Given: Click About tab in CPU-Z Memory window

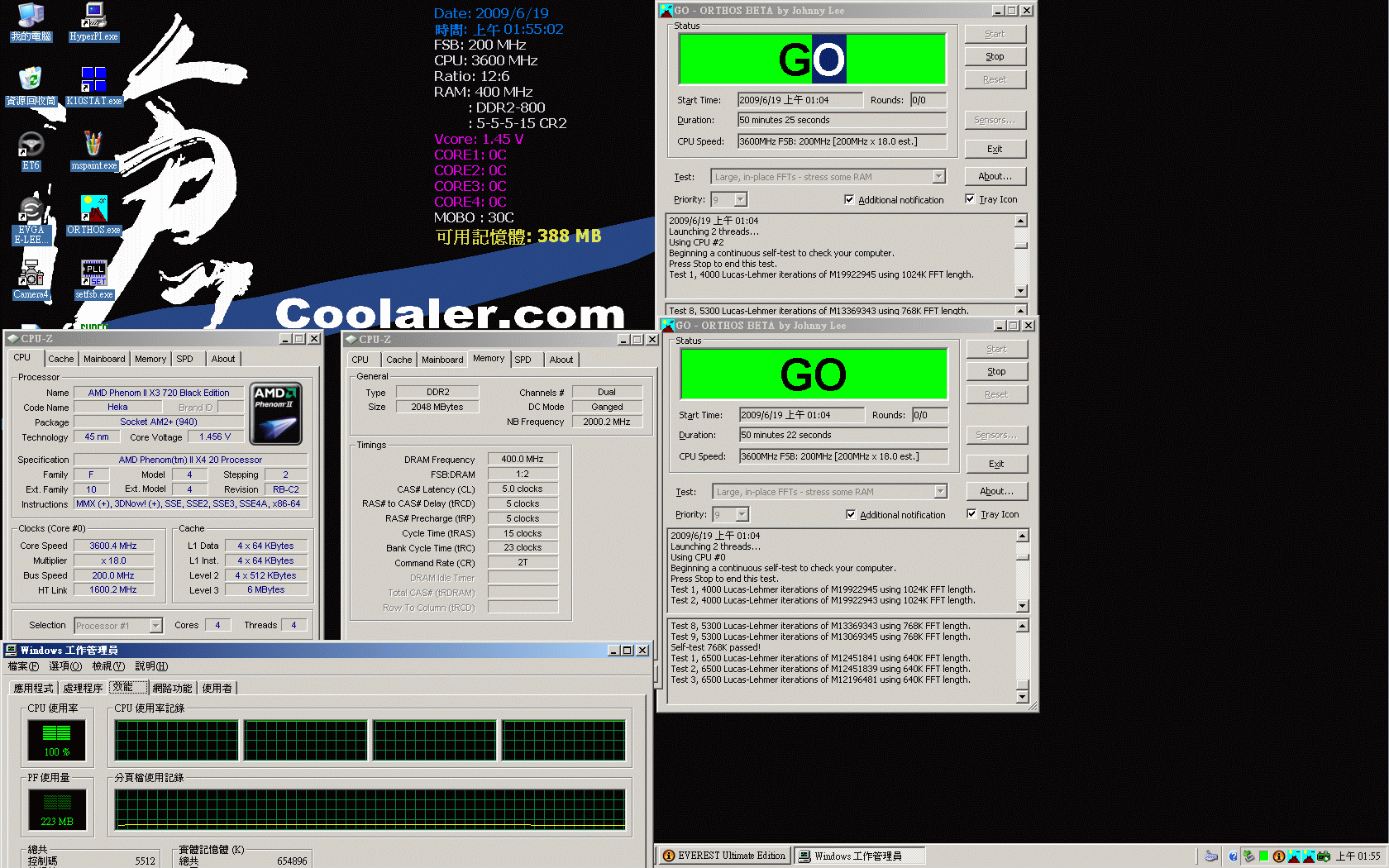Looking at the screenshot, I should point(561,360).
